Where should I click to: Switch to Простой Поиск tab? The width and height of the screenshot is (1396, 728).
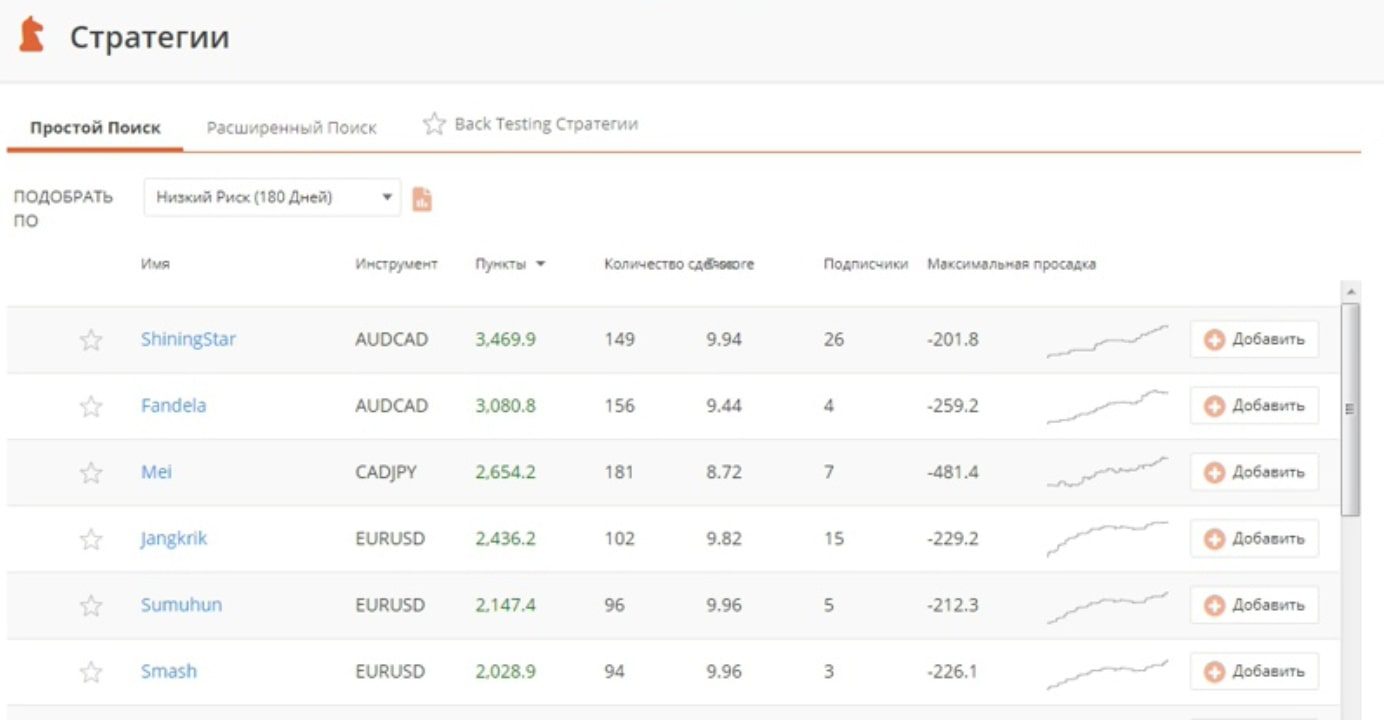(95, 128)
